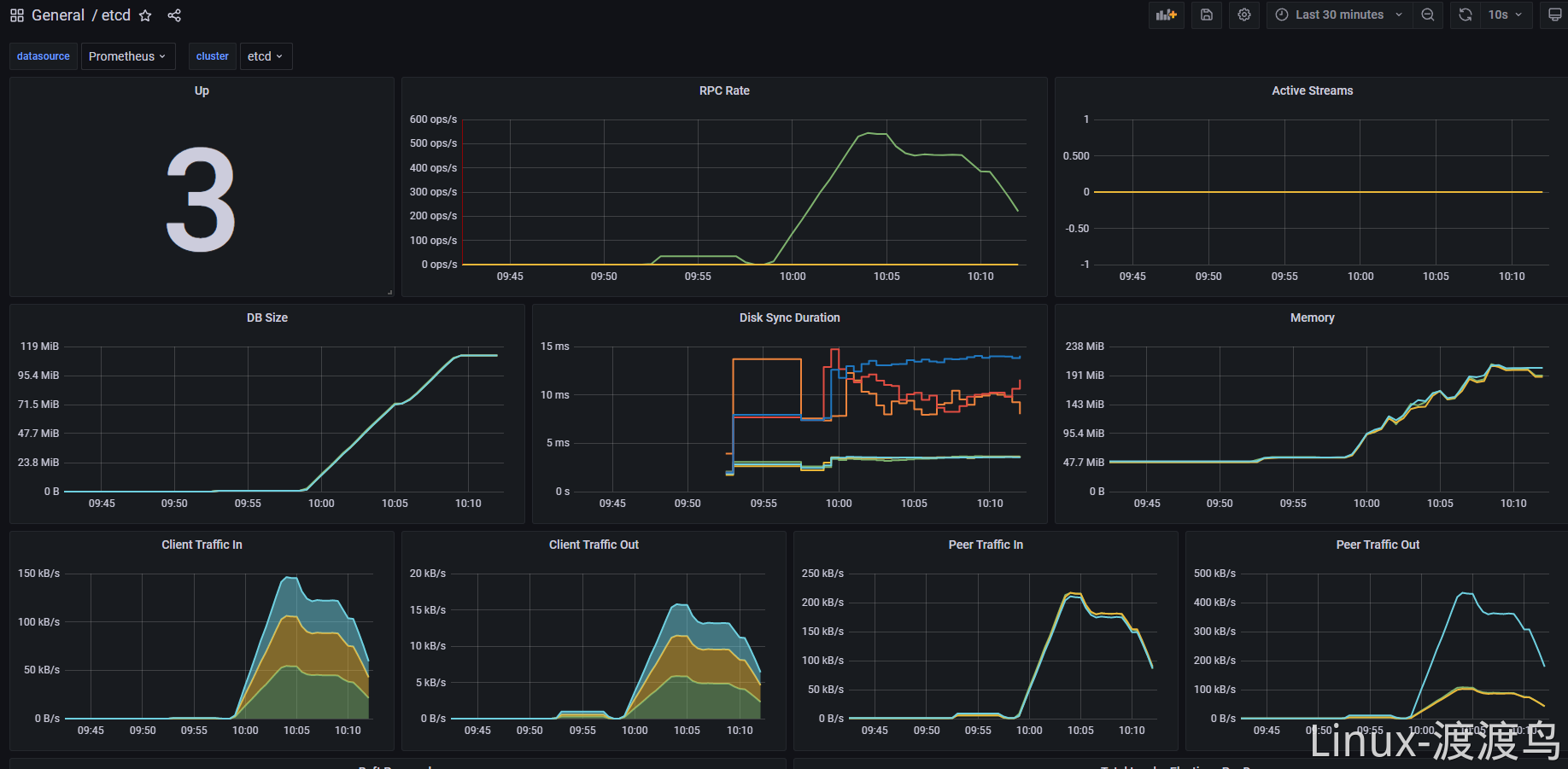Screen dimensions: 1568x769
Task: Click the 150 kB/s label in Client Traffic In
Action: [38, 574]
